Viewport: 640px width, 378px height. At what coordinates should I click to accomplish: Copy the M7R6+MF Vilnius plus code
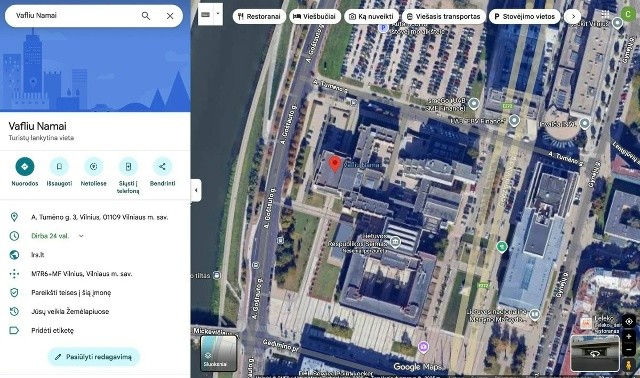pos(95,273)
